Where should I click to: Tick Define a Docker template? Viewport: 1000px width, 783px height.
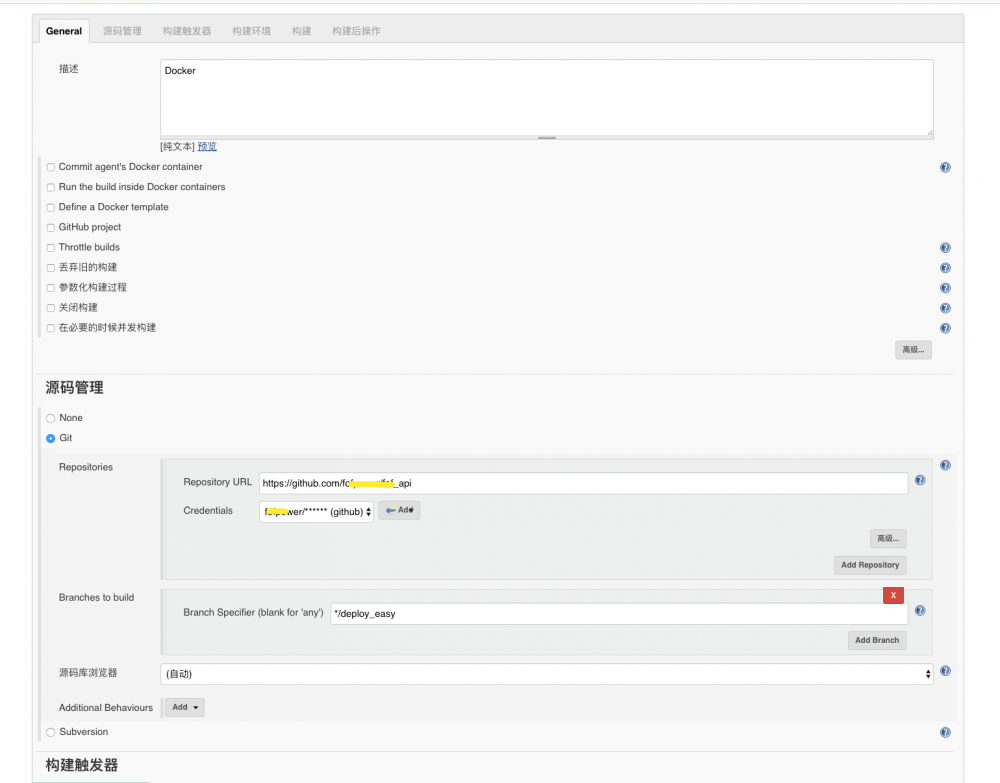[x=50, y=208]
